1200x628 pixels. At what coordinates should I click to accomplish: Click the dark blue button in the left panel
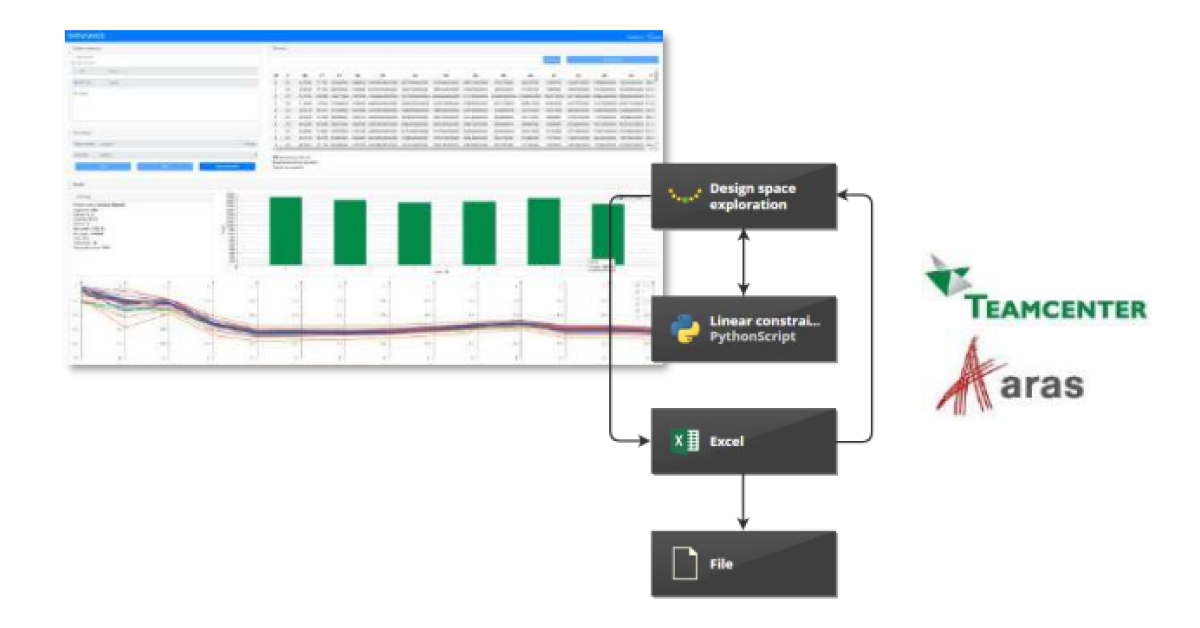(x=228, y=166)
